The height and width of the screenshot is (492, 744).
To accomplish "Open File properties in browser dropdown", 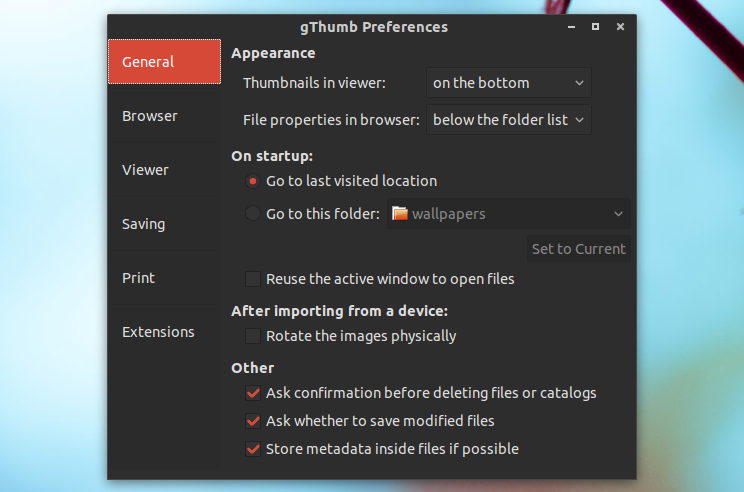I will click(508, 120).
